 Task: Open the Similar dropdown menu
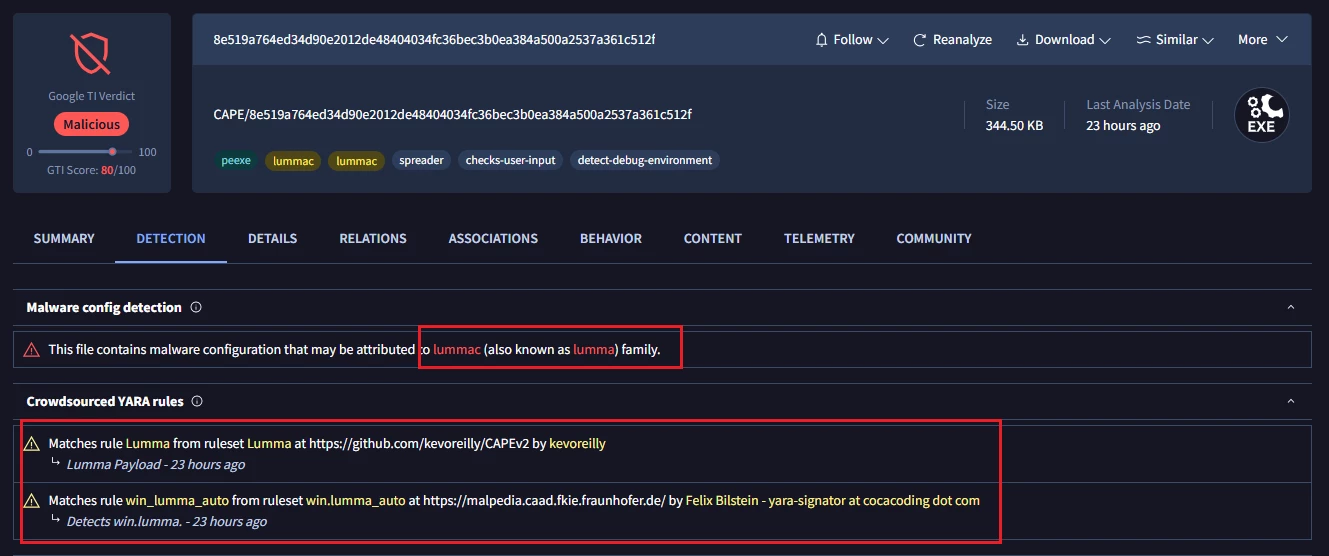coord(1176,40)
